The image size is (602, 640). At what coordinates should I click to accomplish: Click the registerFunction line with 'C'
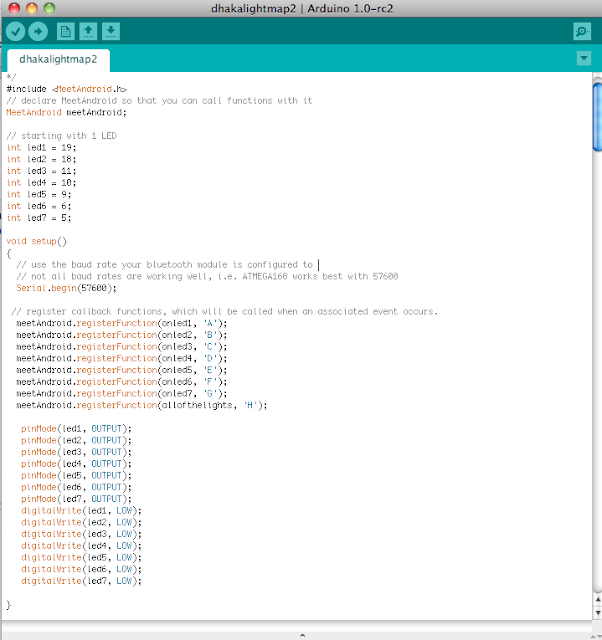(x=122, y=347)
